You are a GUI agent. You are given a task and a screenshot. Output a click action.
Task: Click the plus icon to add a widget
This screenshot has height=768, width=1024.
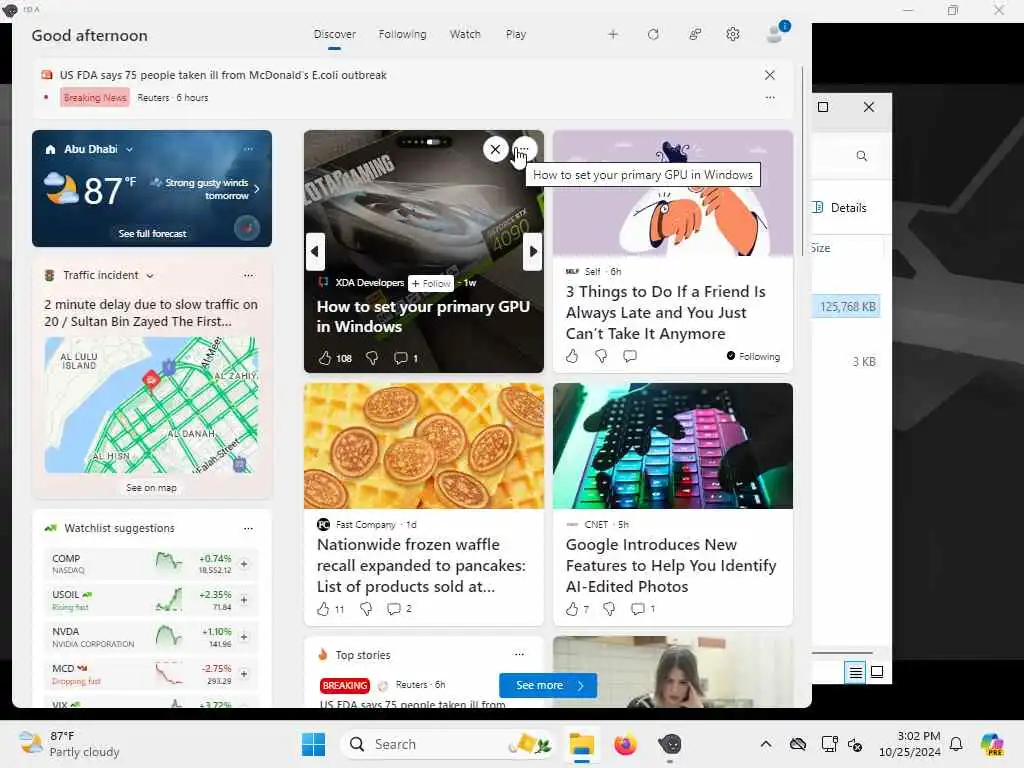tap(613, 34)
